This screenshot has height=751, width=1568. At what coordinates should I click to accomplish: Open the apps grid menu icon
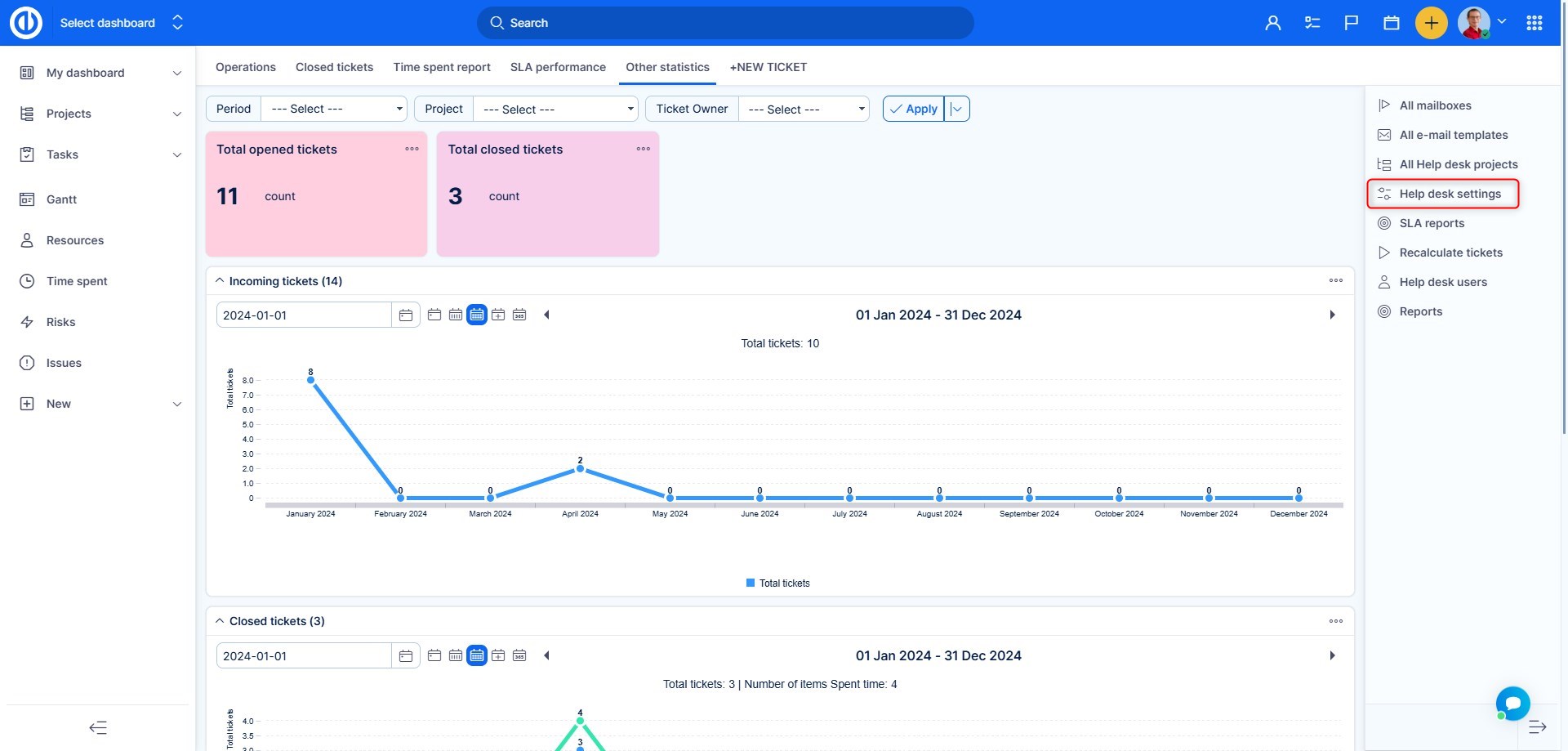click(1535, 23)
